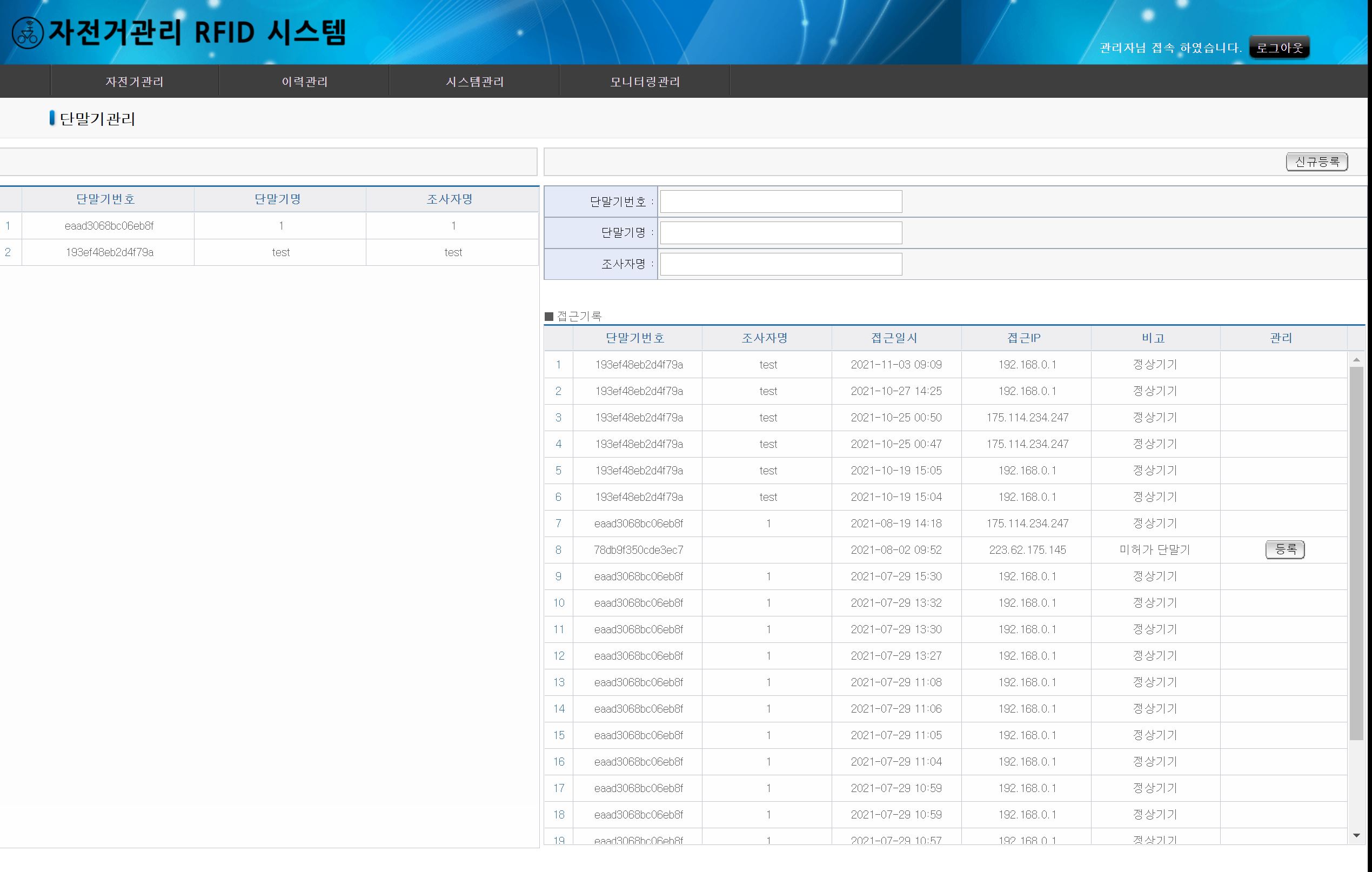
Task: Click the access log scrollbar up arrow
Action: tap(1356, 359)
